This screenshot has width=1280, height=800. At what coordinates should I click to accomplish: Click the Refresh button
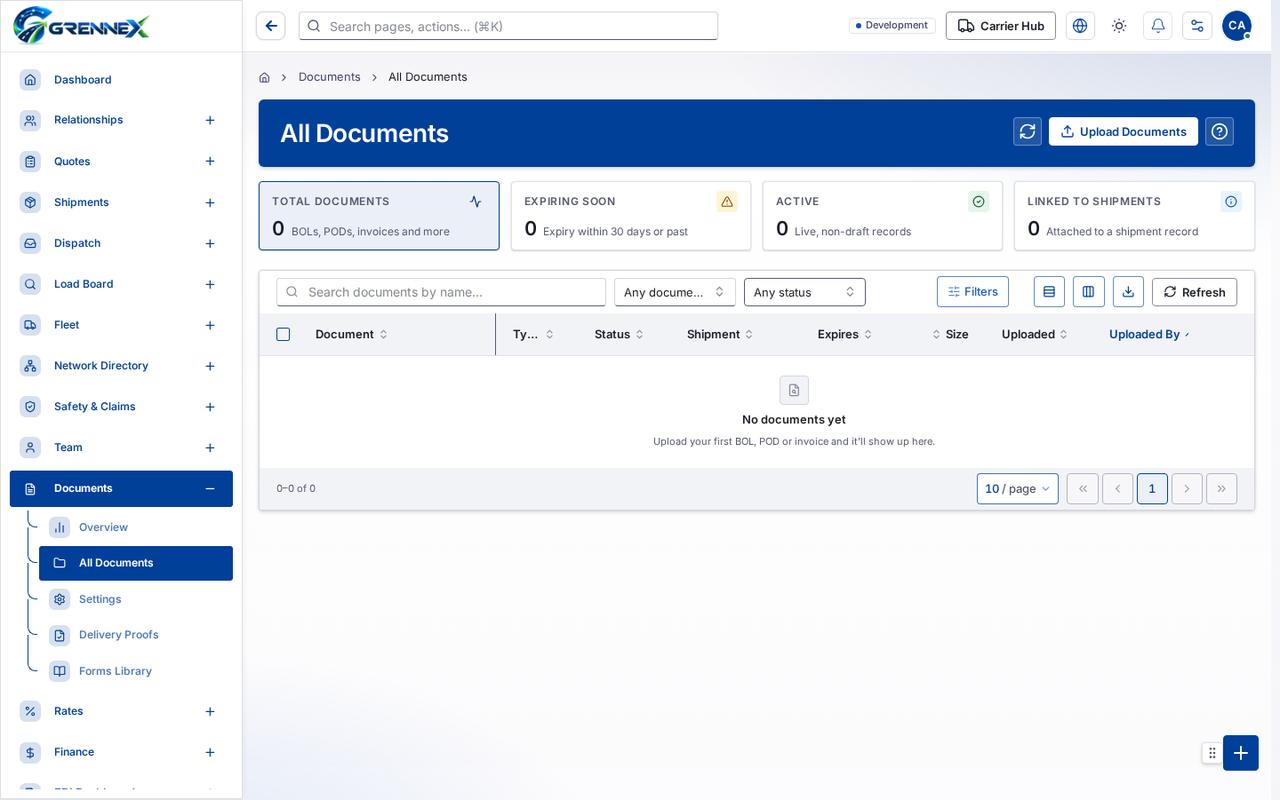[x=1194, y=292]
